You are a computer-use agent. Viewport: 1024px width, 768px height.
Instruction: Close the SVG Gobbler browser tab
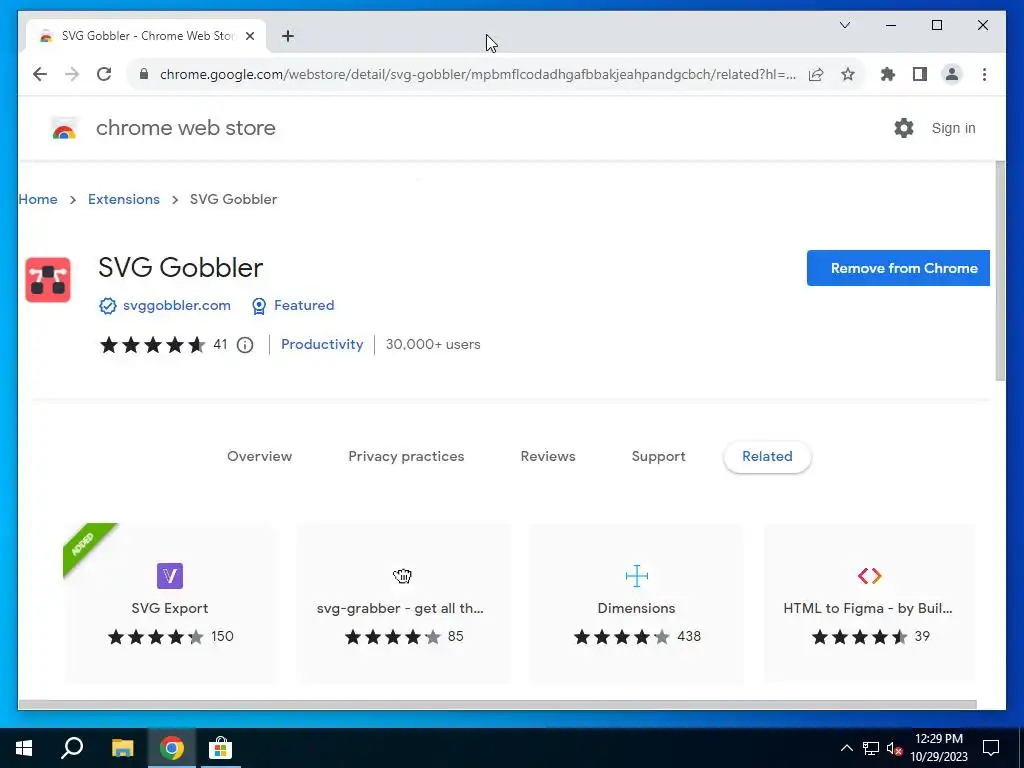click(249, 36)
